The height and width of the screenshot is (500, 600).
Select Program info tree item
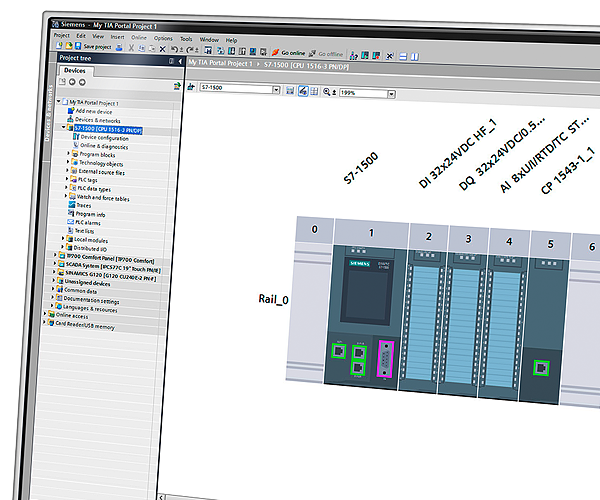point(90,214)
